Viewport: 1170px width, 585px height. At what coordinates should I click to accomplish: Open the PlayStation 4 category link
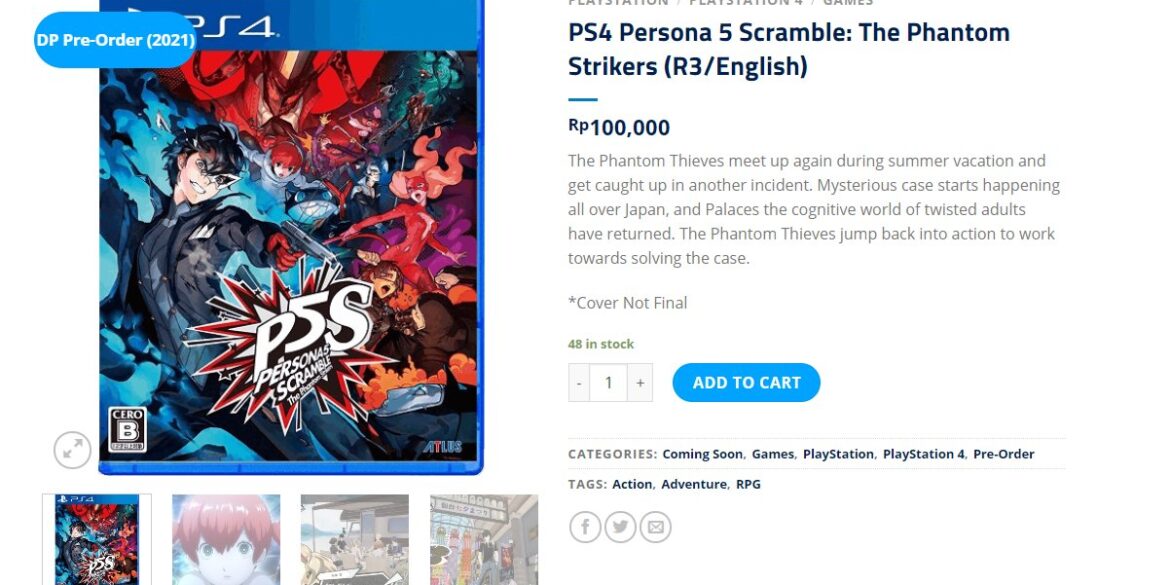pos(923,454)
